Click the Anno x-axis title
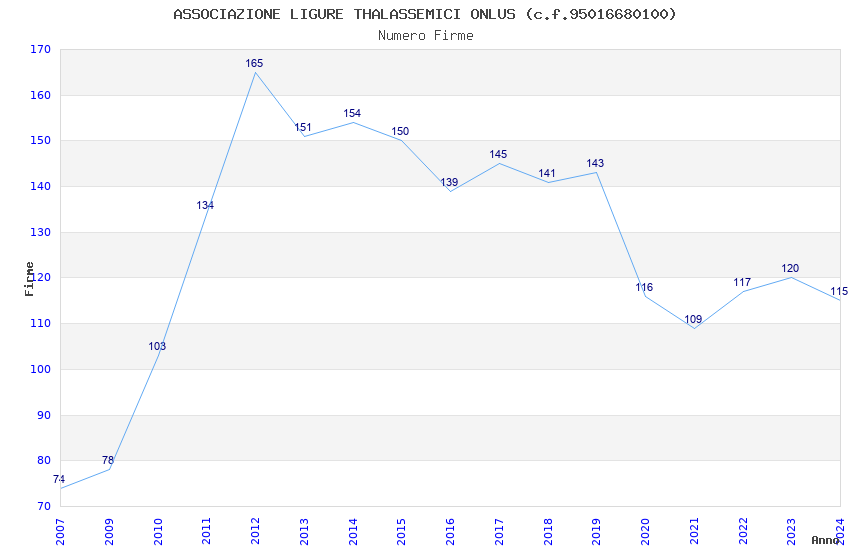Screen dimensions: 850x550 click(825, 540)
